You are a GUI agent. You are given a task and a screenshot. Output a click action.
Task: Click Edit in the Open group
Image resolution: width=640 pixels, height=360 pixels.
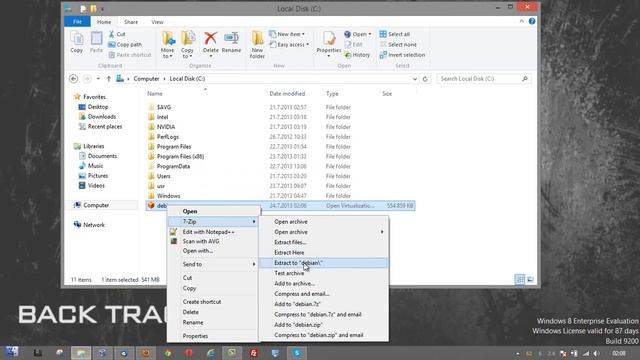[353, 44]
